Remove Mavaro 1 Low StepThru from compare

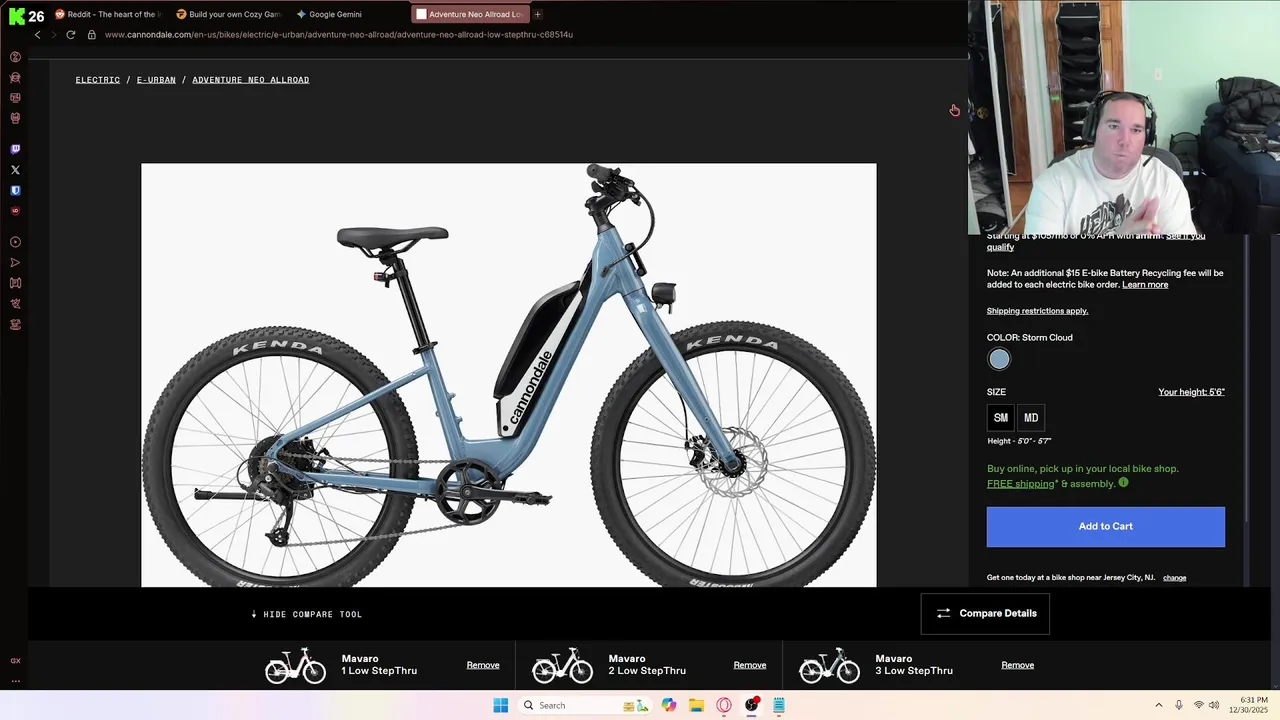tap(483, 665)
